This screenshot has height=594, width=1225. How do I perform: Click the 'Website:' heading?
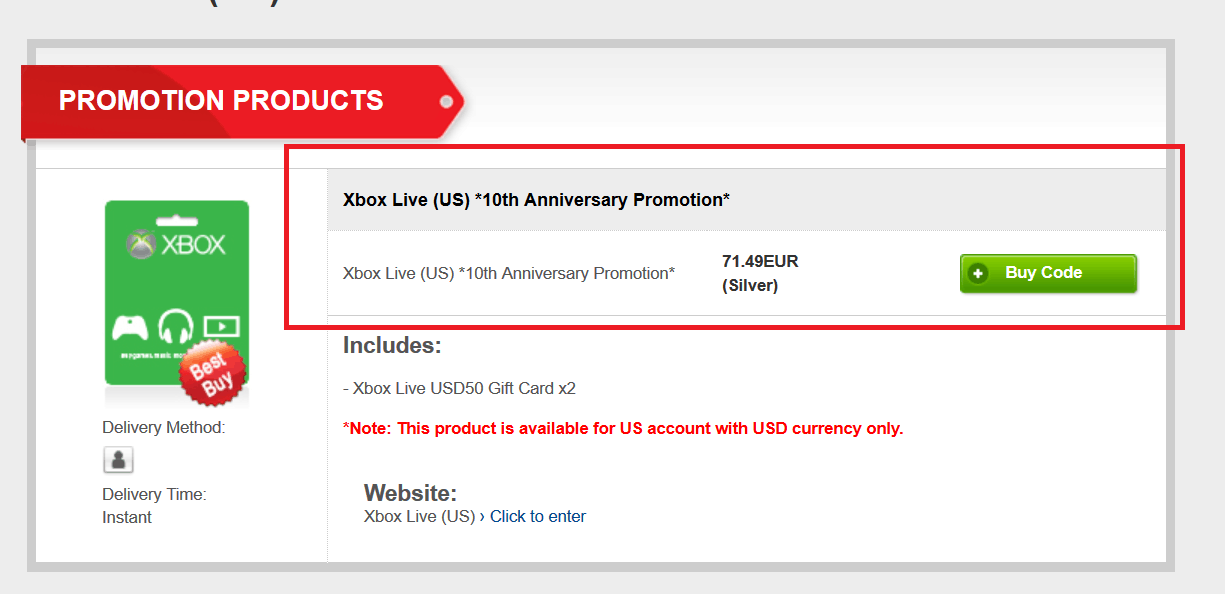tap(410, 493)
